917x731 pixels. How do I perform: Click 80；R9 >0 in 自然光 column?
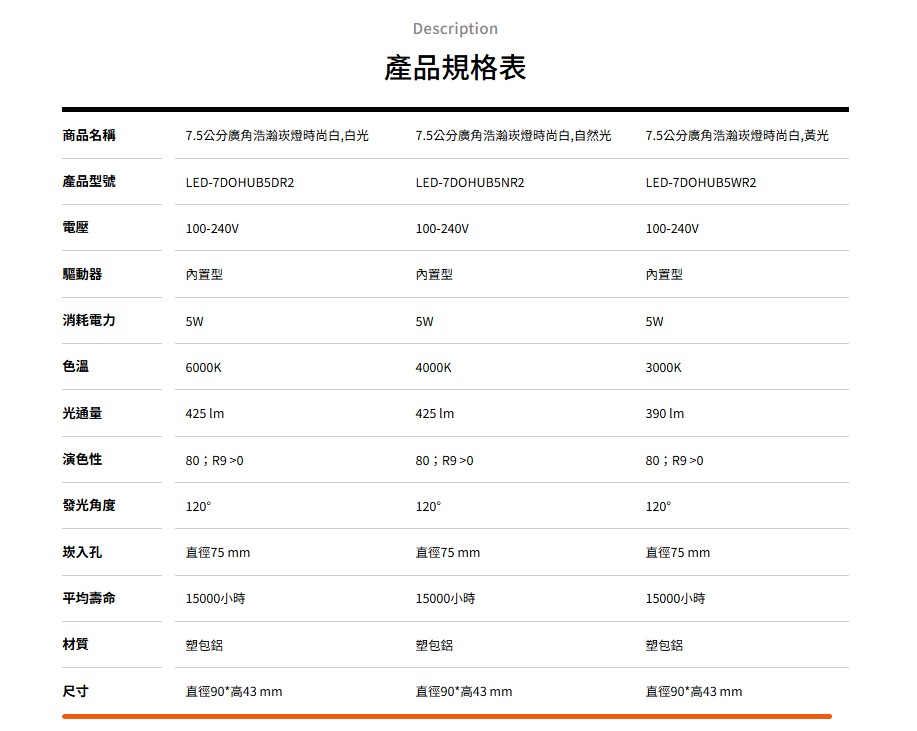[x=444, y=461]
